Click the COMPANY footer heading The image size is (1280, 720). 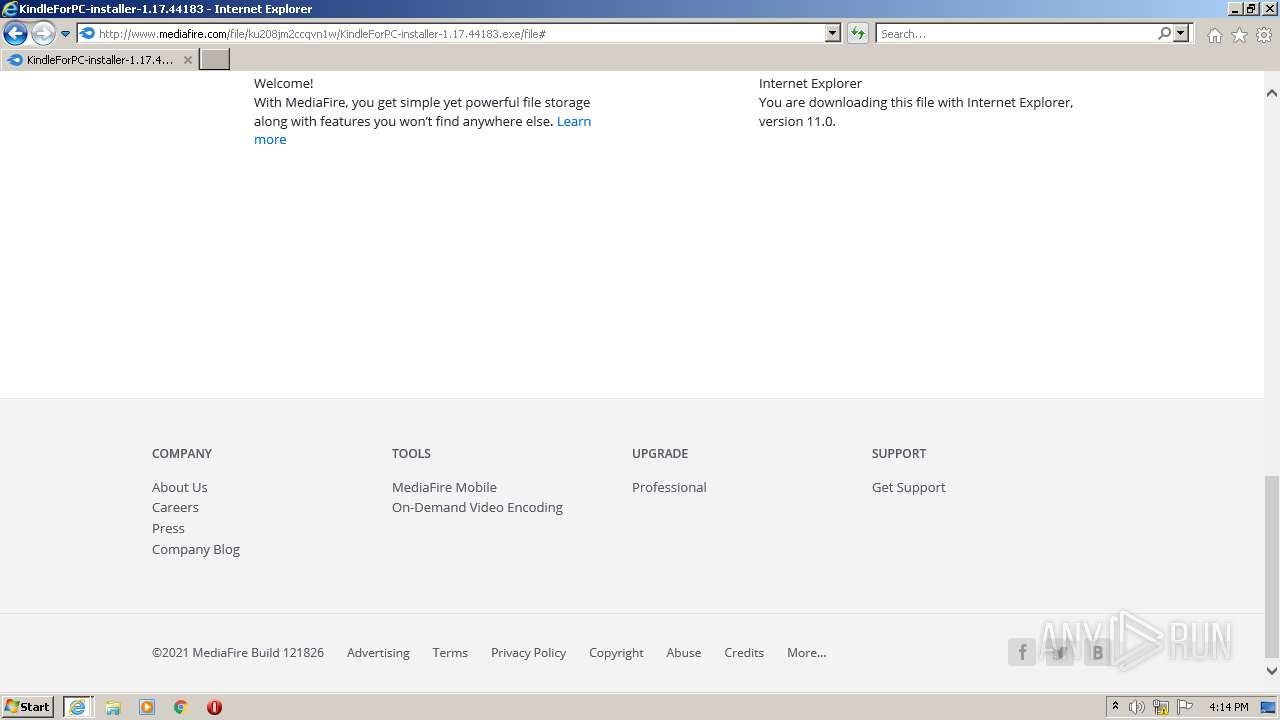(182, 453)
